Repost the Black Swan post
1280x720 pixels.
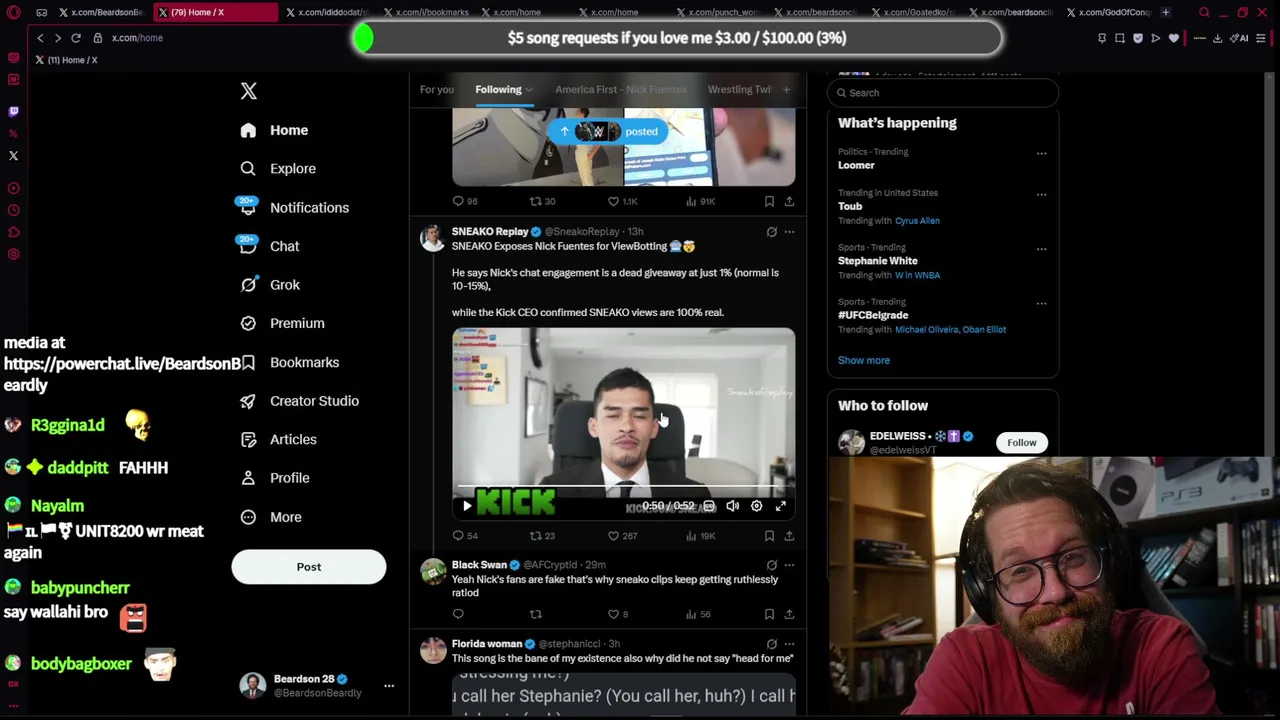tap(536, 614)
